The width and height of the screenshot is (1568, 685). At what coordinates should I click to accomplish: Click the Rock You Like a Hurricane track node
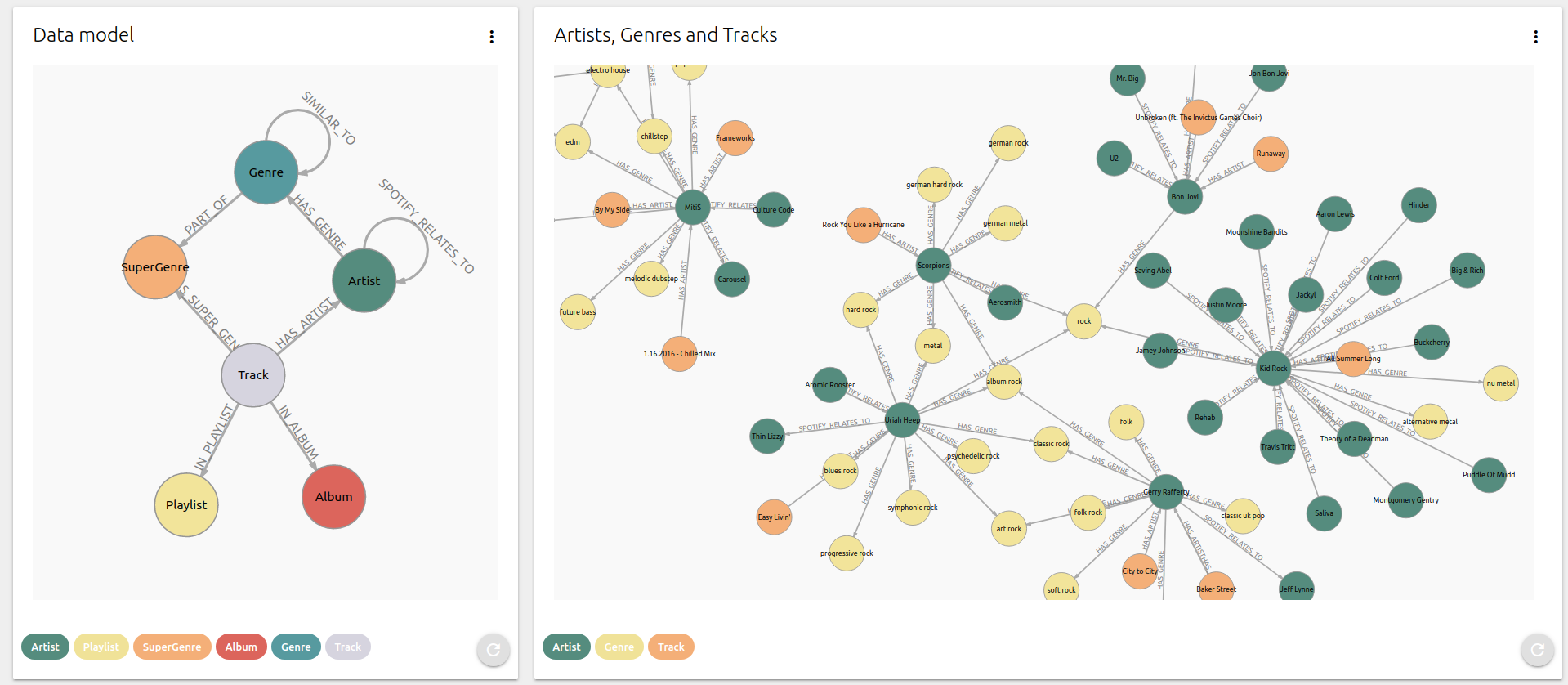click(x=863, y=224)
